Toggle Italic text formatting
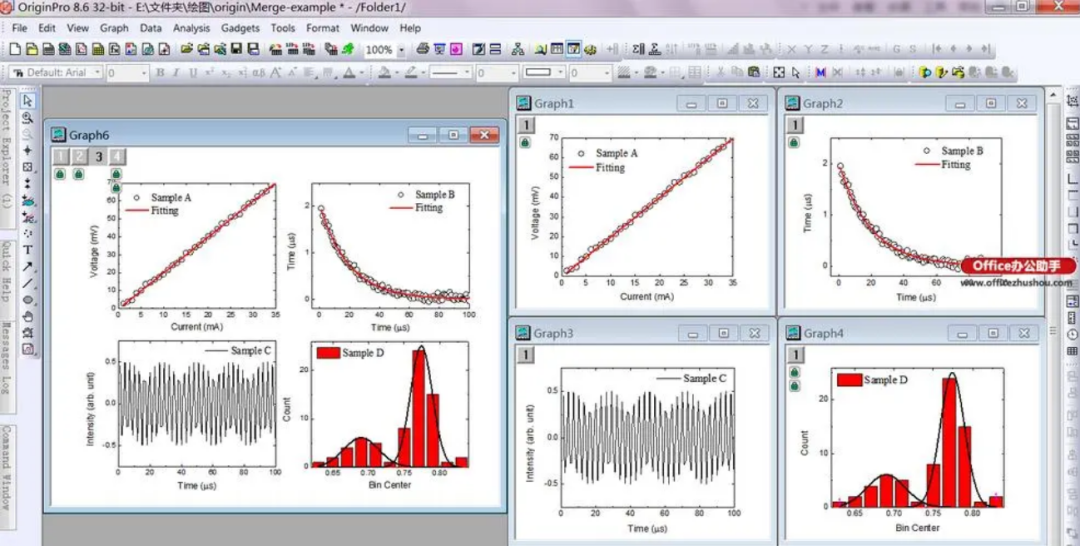1080x546 pixels. [176, 73]
